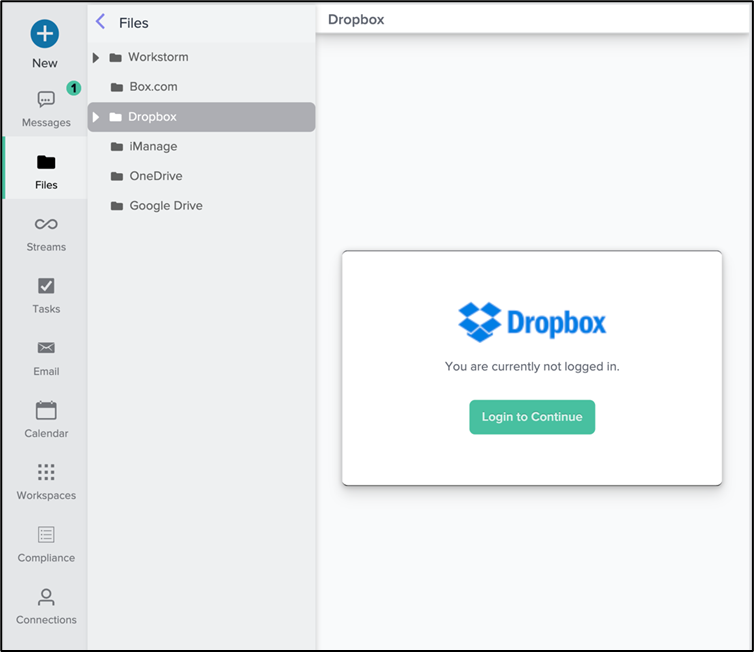The height and width of the screenshot is (652, 754).
Task: Click the Streams label in sidebar
Action: [46, 247]
